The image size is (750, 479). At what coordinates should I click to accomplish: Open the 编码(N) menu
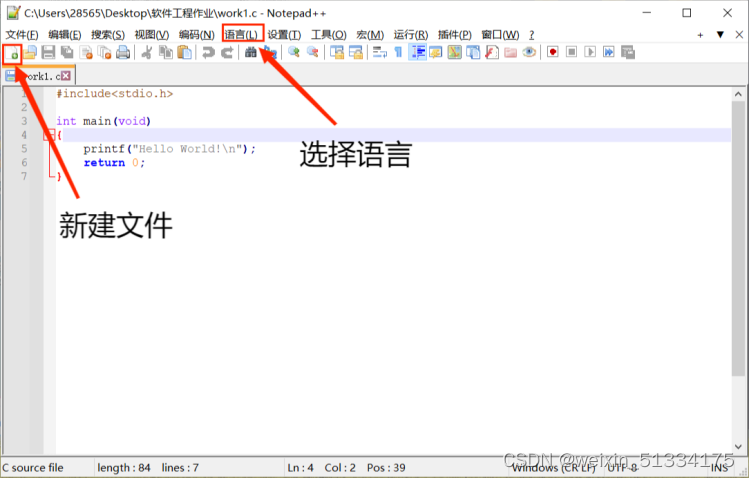(197, 34)
